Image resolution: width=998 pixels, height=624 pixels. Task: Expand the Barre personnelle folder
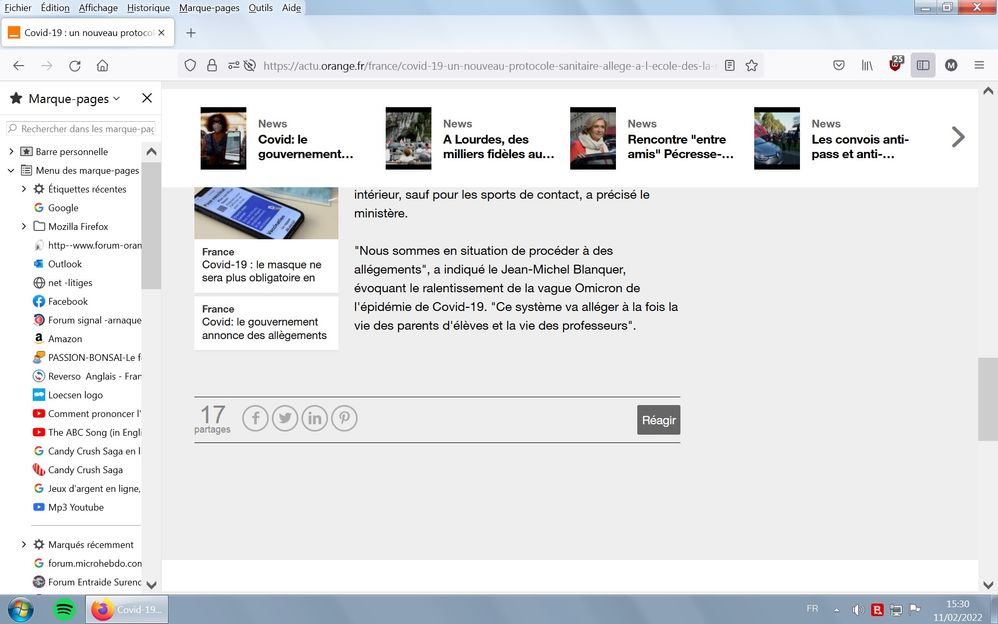pyautogui.click(x=11, y=152)
